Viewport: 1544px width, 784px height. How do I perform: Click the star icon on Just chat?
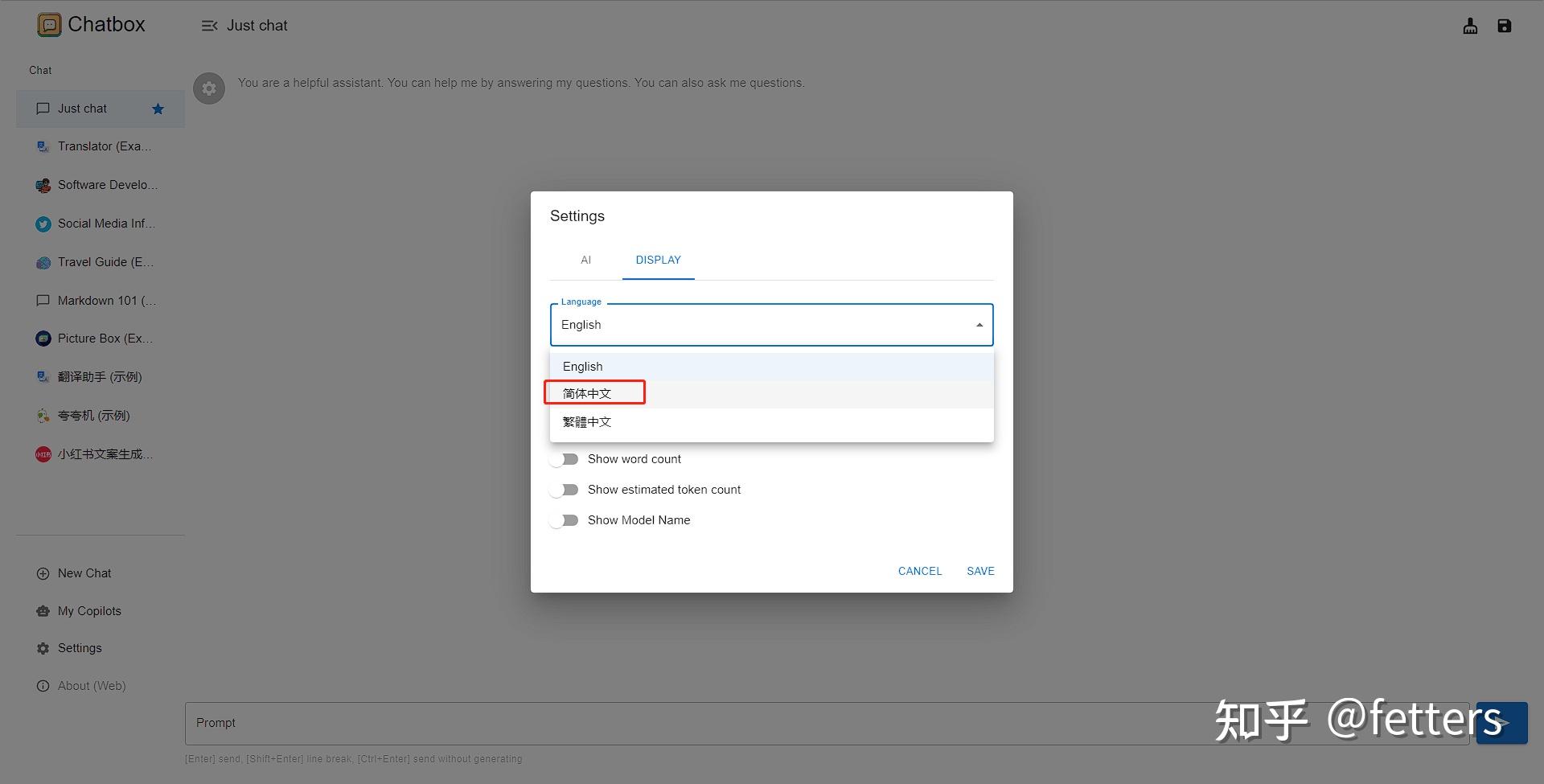[x=158, y=109]
